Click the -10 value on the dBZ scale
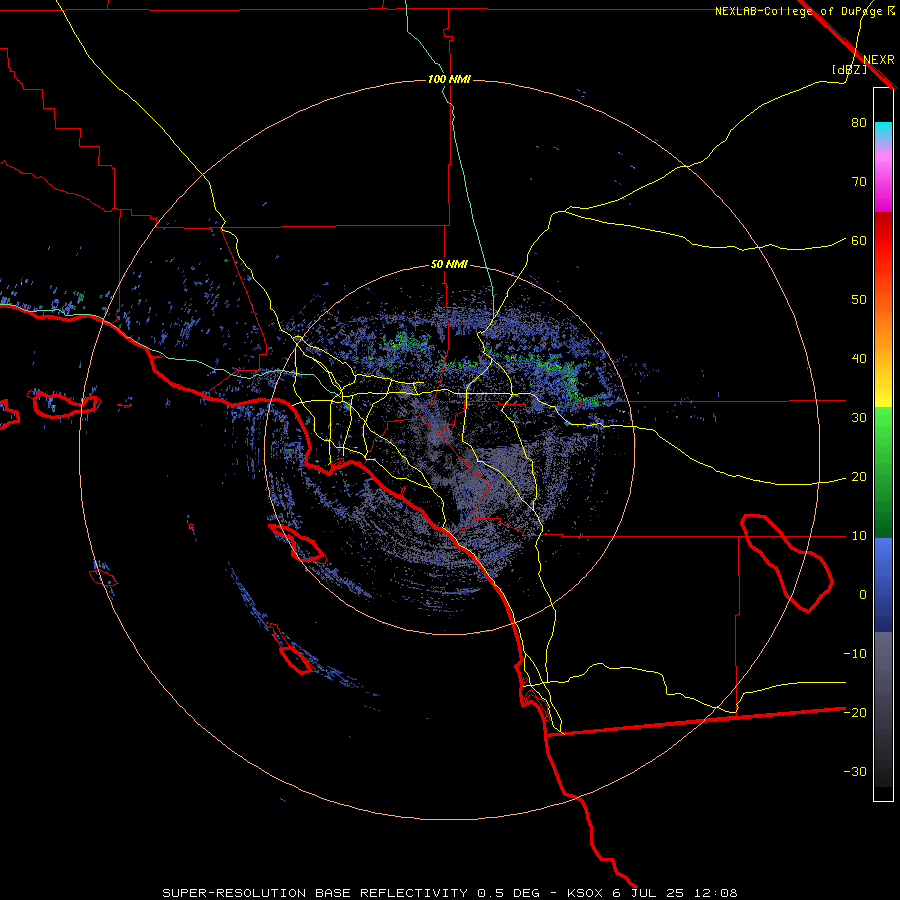The image size is (900, 900). click(x=855, y=654)
